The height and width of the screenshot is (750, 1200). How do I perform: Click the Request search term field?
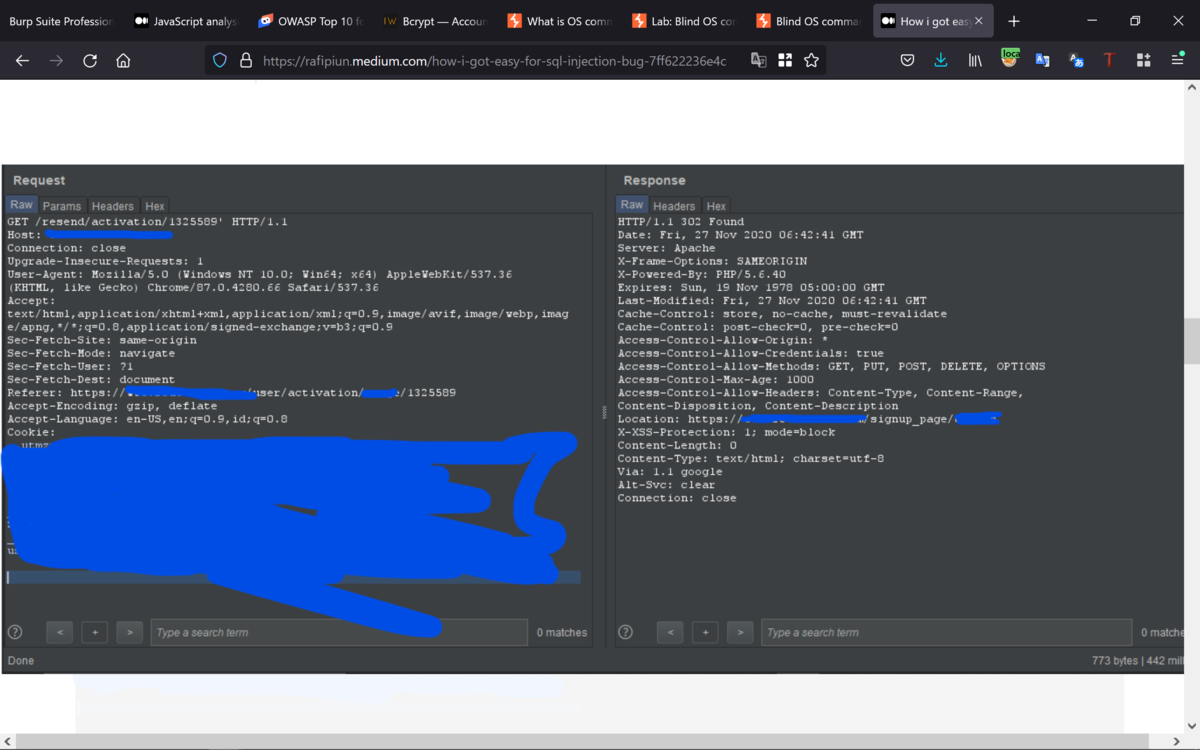point(339,632)
